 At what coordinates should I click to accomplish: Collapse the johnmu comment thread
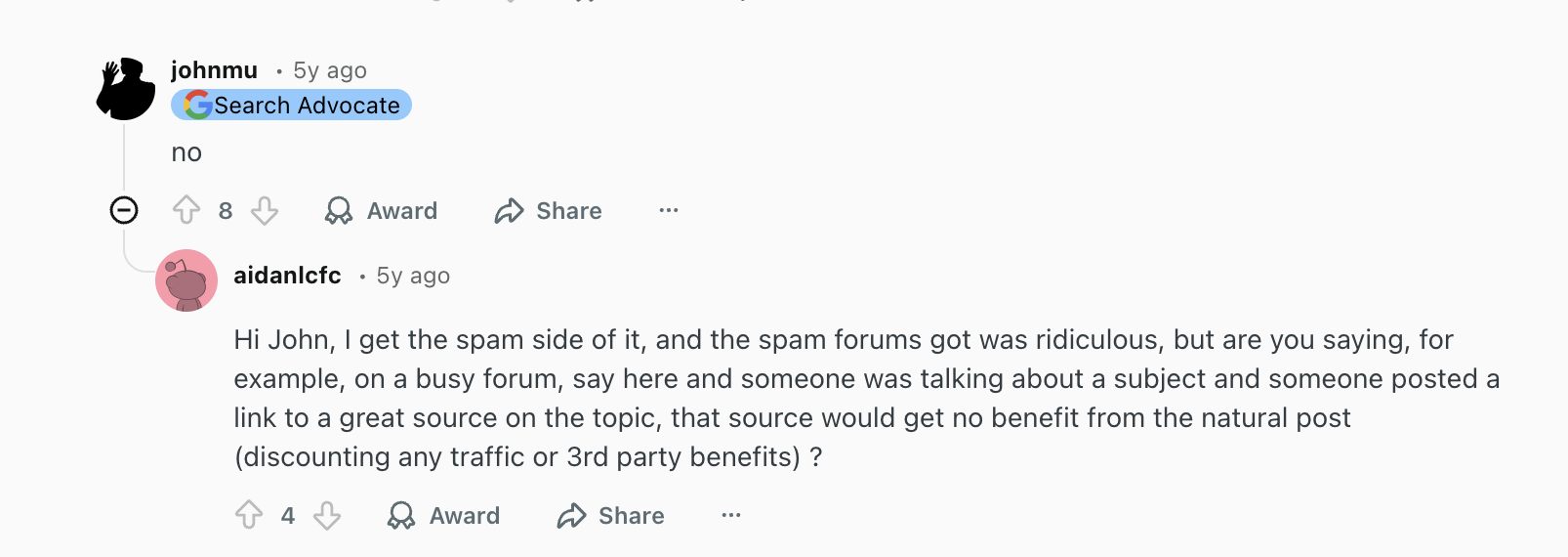124,210
